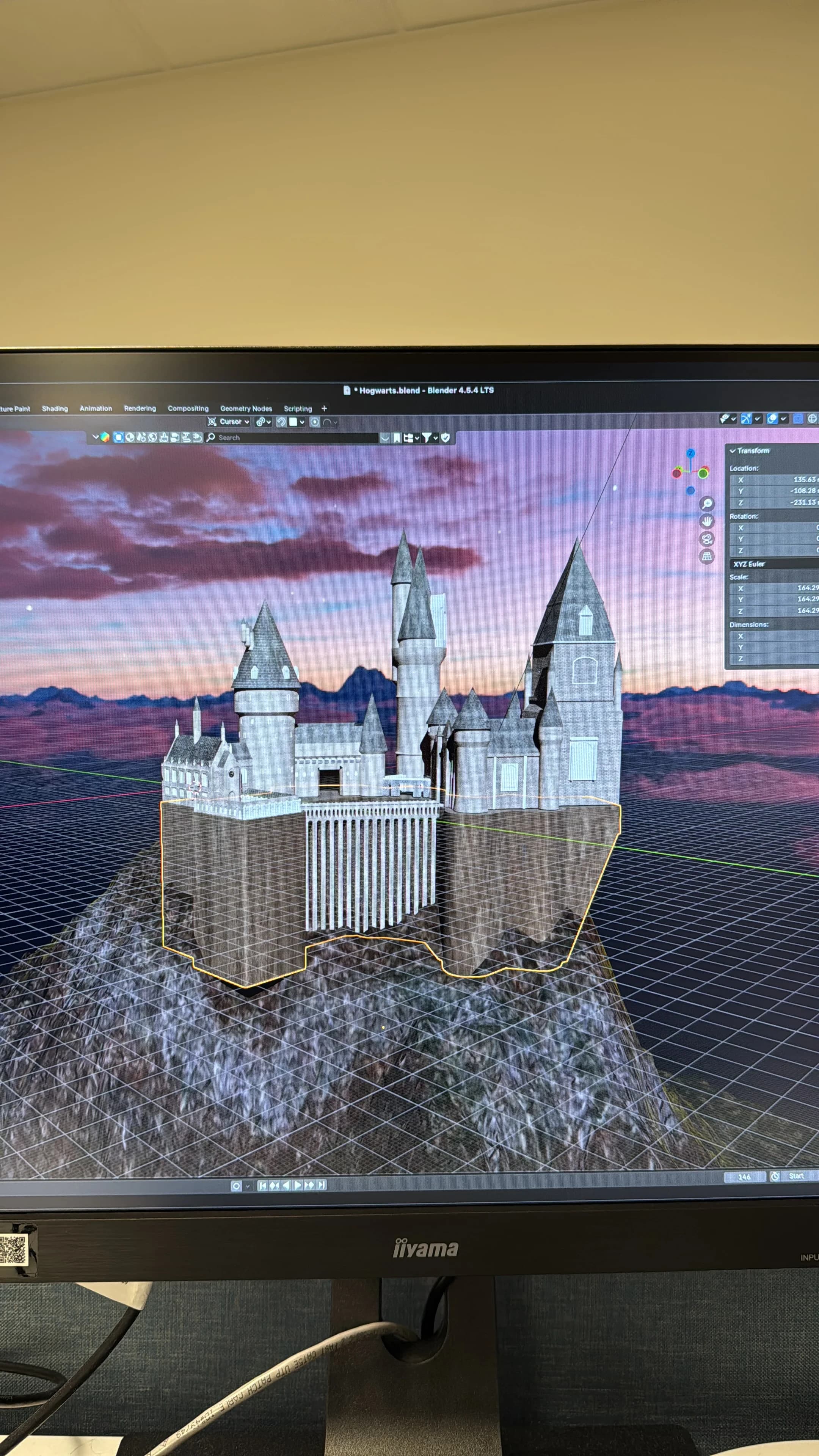Switch perspective/orthographic grid icon
The height and width of the screenshot is (1456, 819).
tap(707, 557)
